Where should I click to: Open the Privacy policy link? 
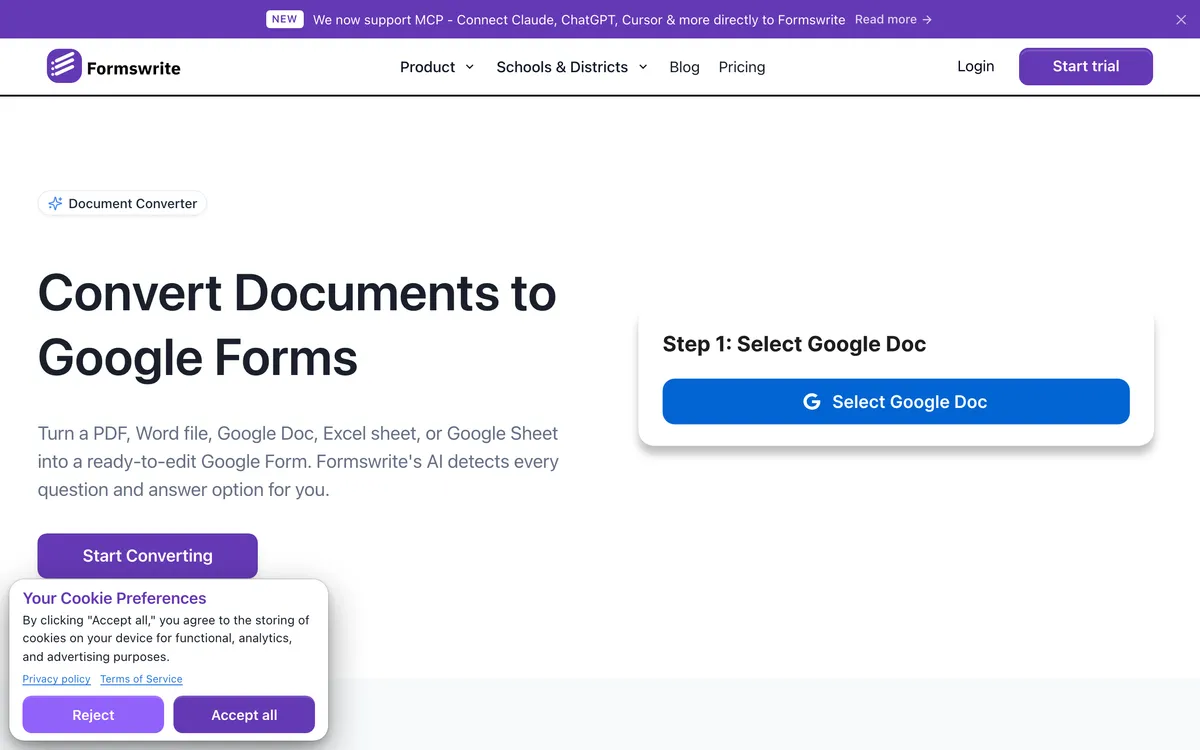[57, 679]
